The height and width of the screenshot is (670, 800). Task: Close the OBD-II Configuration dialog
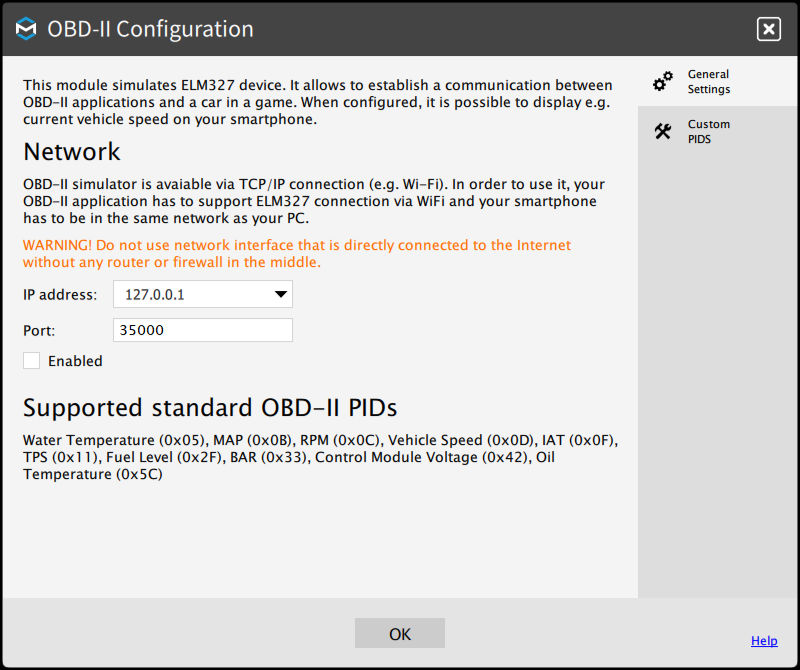click(768, 29)
